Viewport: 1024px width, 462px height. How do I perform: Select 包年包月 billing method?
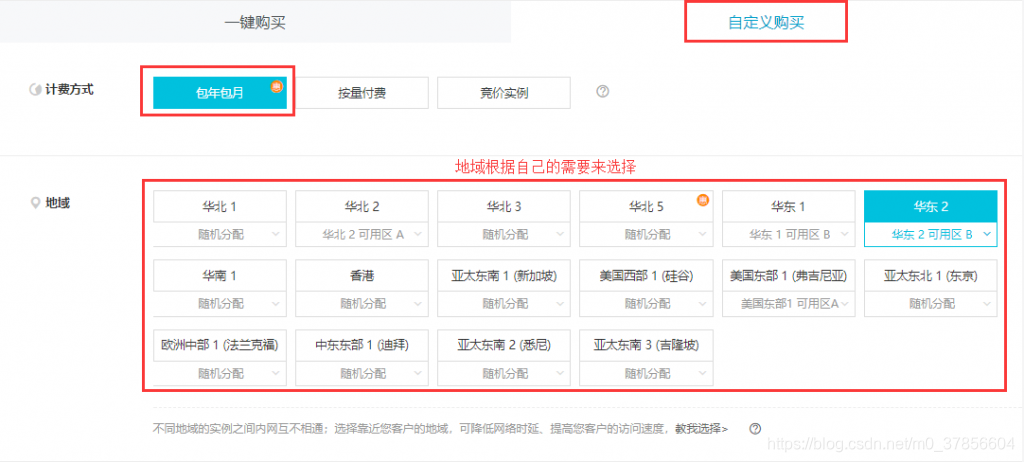coord(220,93)
